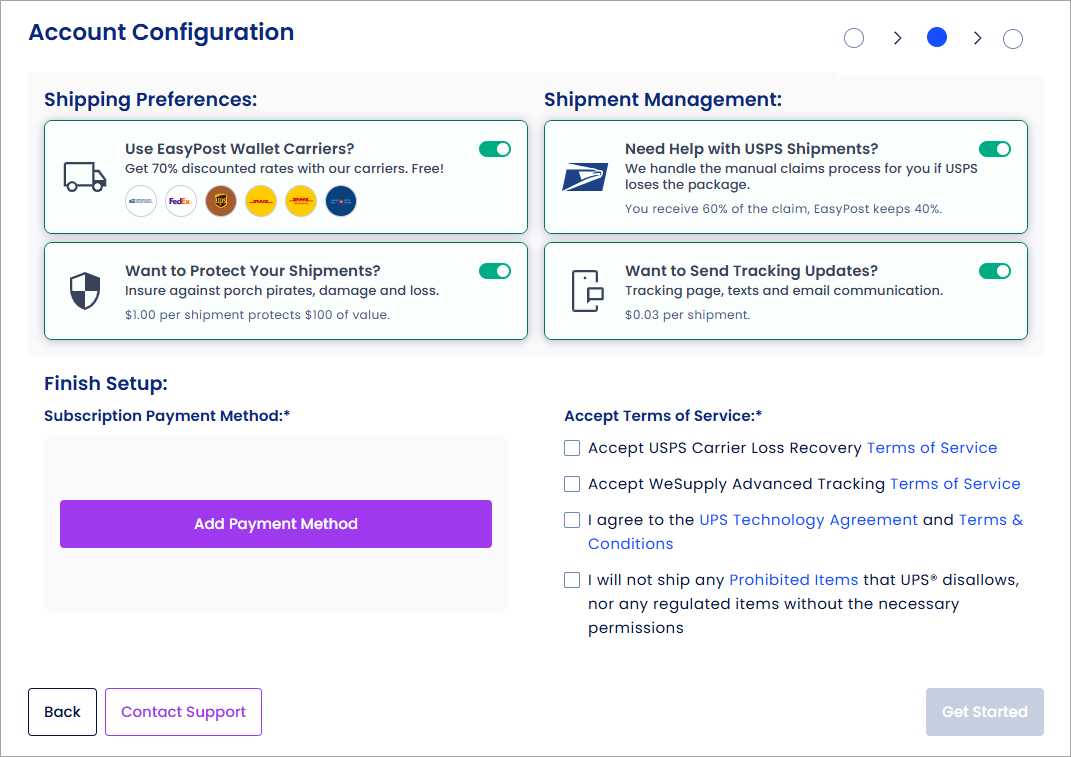Click 'Use EasyPost Wallet Carriers?' title

(239, 149)
